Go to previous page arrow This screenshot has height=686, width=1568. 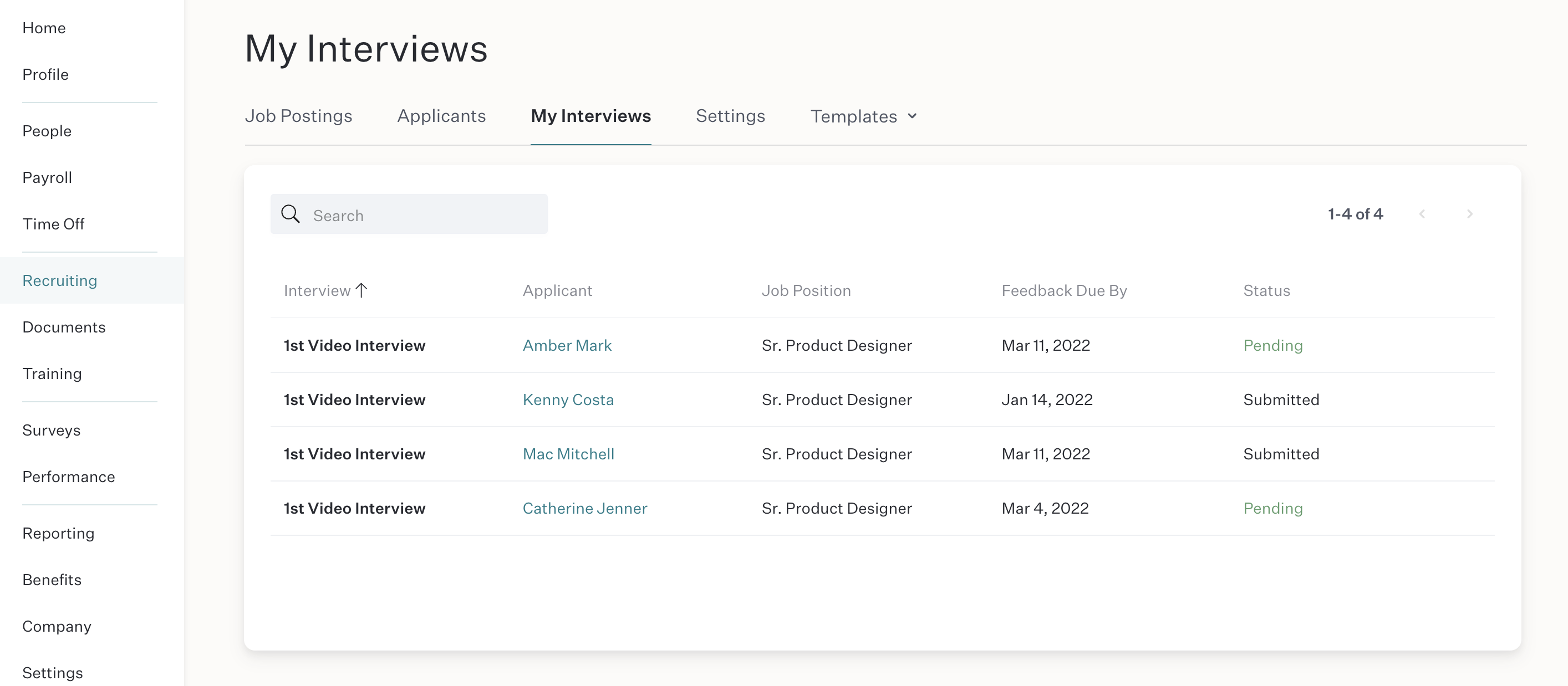(x=1422, y=214)
